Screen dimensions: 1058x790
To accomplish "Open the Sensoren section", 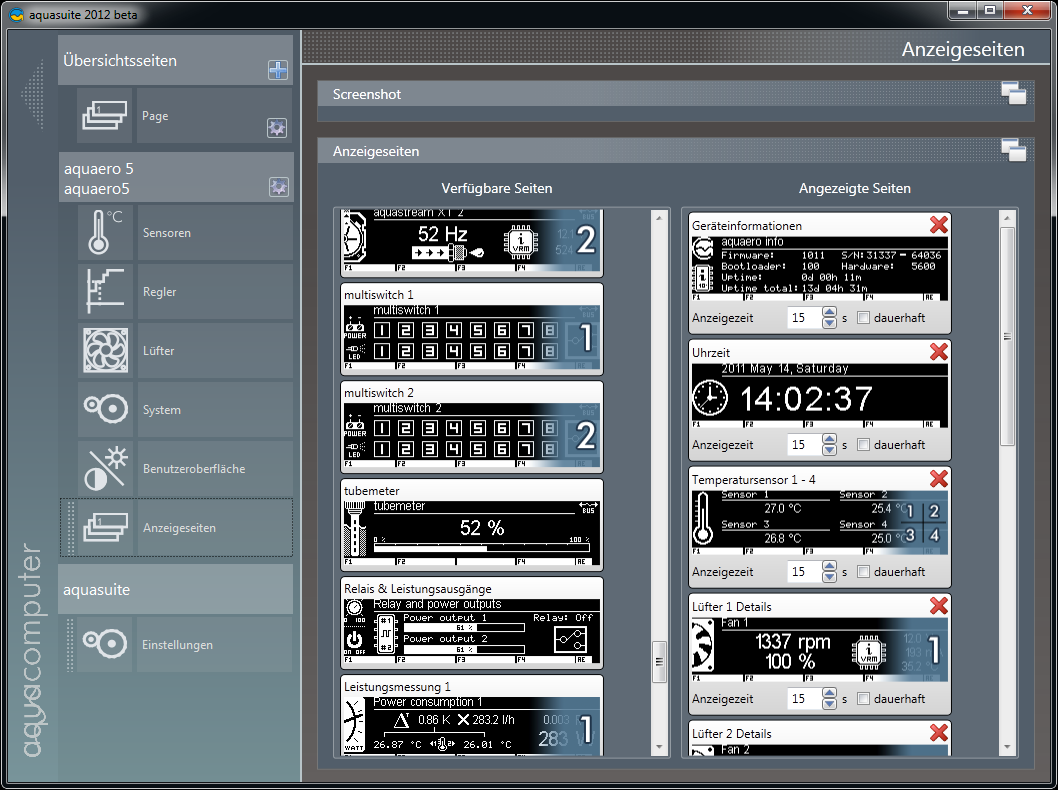I will pyautogui.click(x=215, y=232).
